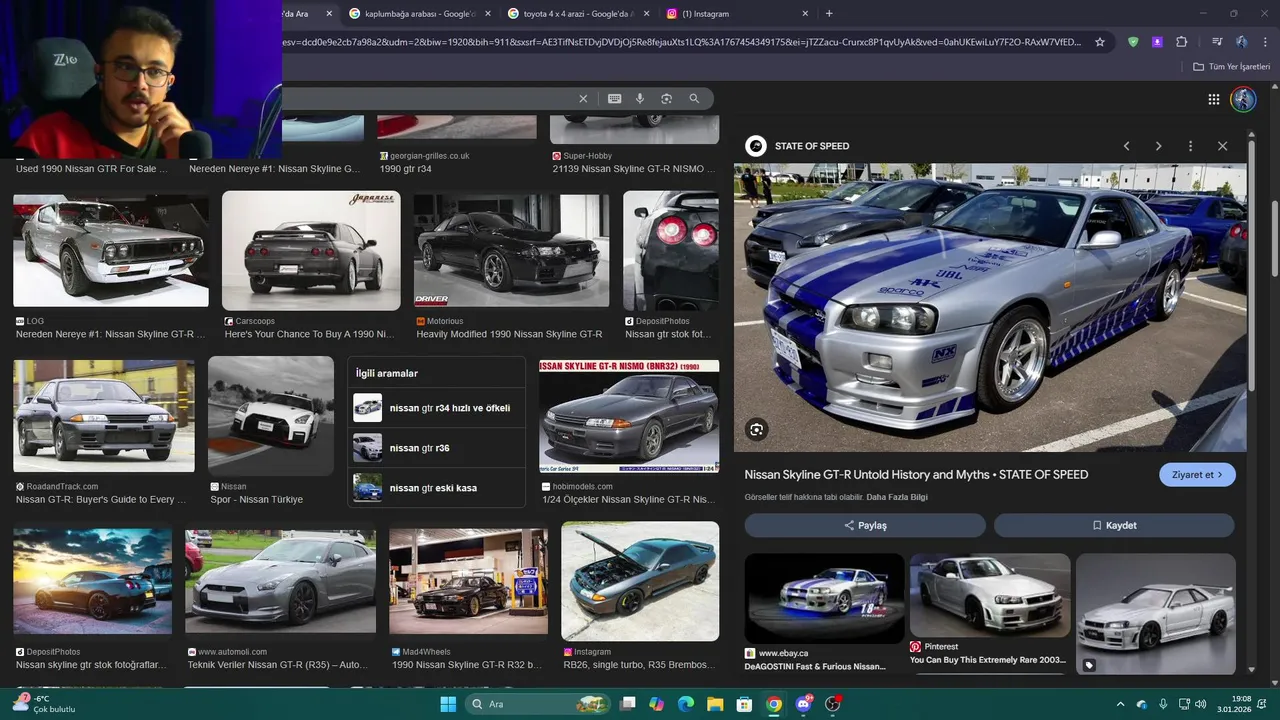
Task: Open the Google account profile picture
Action: click(x=1243, y=99)
